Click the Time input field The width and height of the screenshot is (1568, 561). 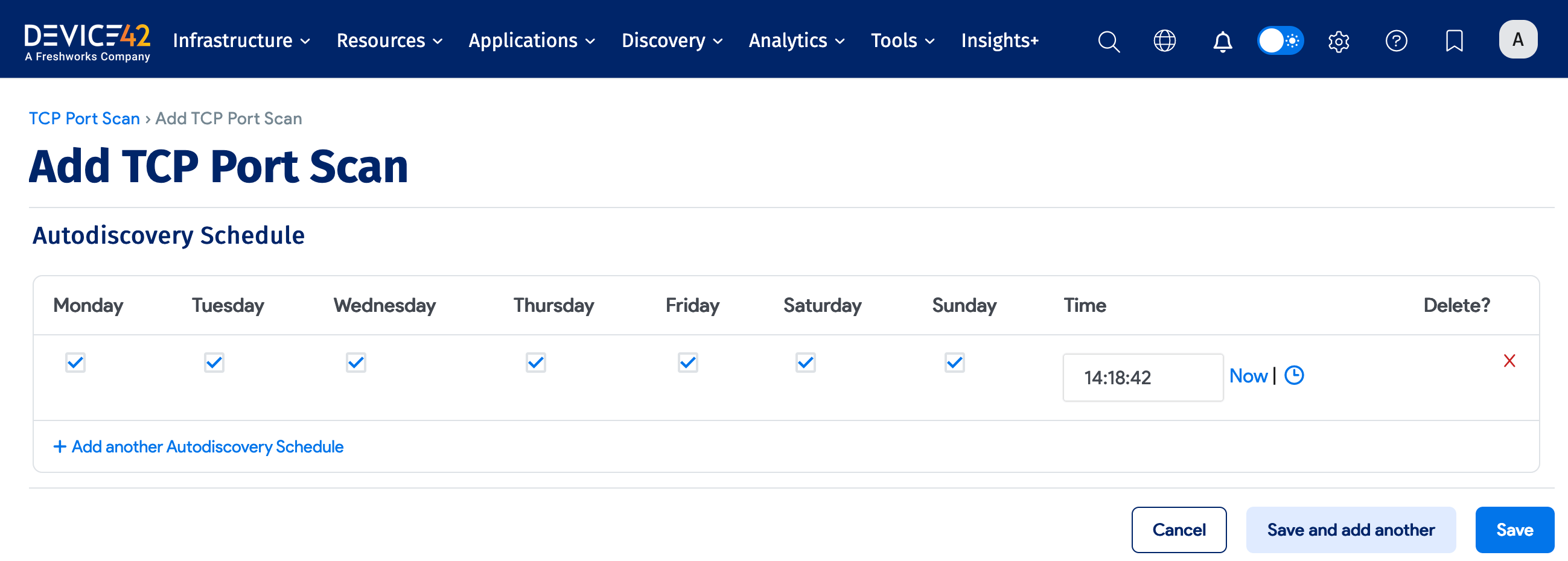click(1142, 377)
